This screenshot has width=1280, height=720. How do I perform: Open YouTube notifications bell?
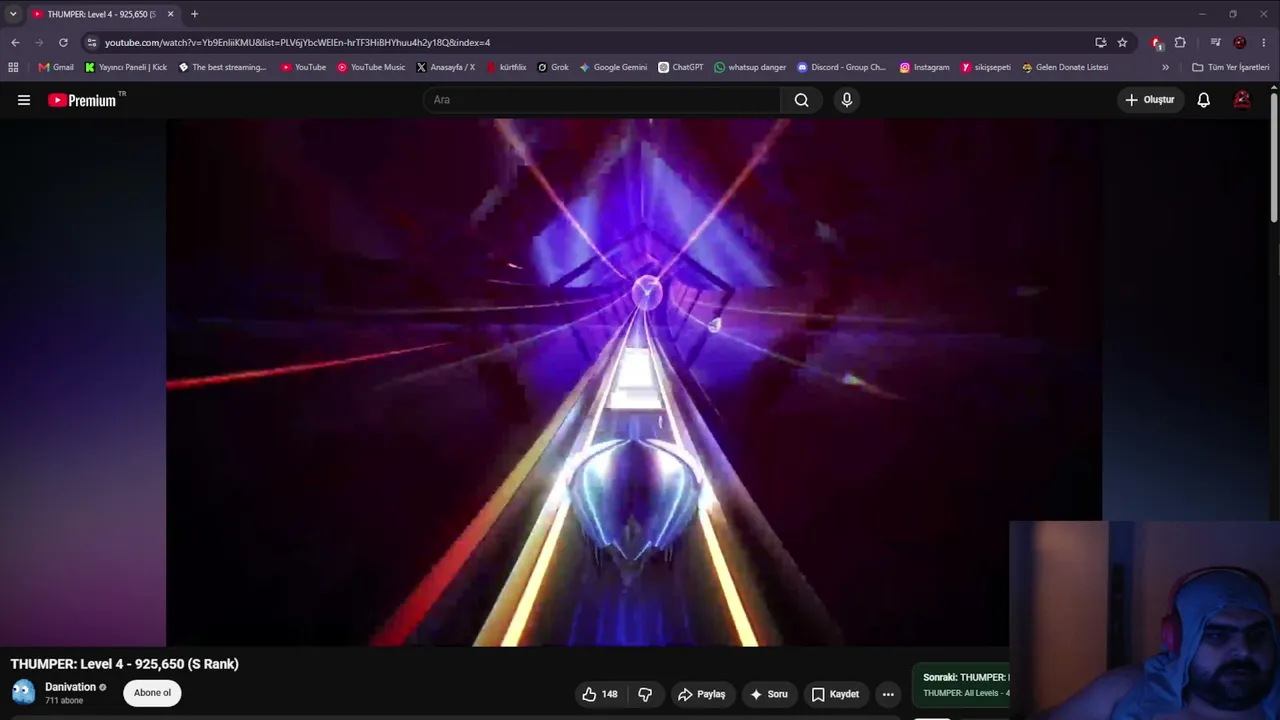pos(1204,100)
